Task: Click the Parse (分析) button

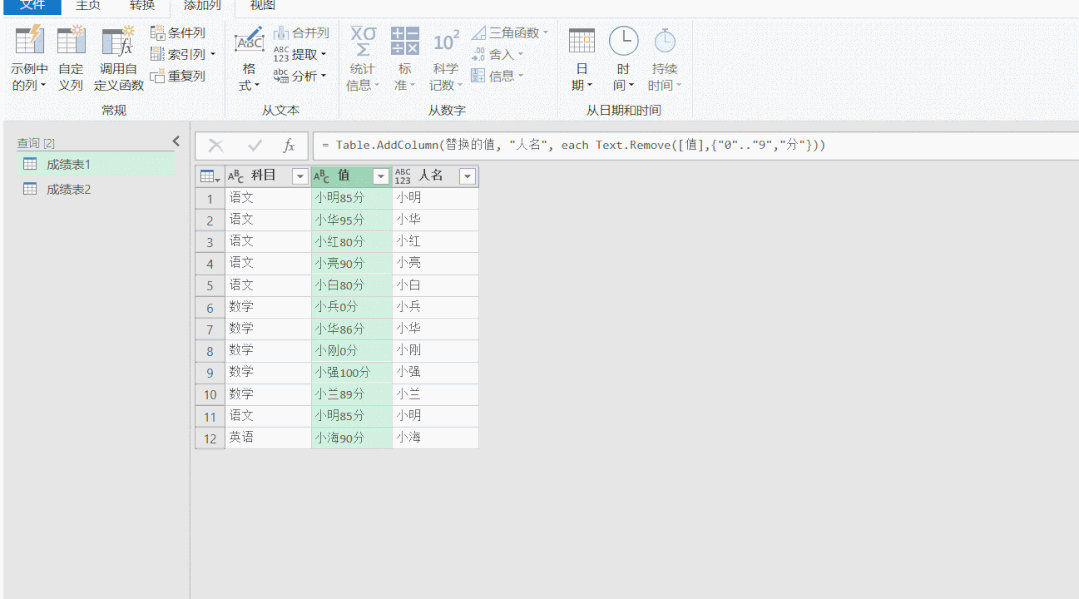Action: click(x=299, y=76)
